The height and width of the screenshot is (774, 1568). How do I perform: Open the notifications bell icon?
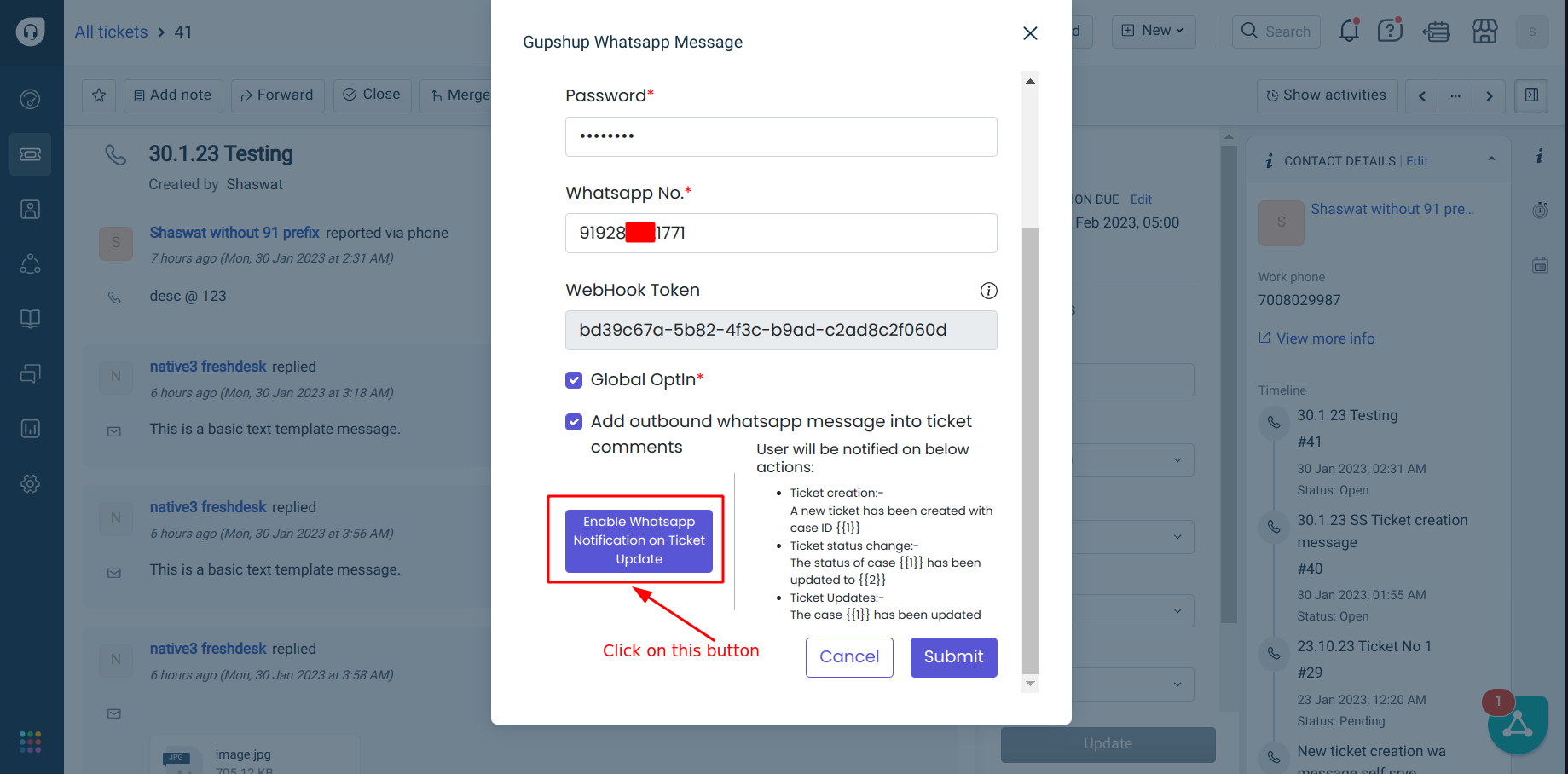[1349, 32]
